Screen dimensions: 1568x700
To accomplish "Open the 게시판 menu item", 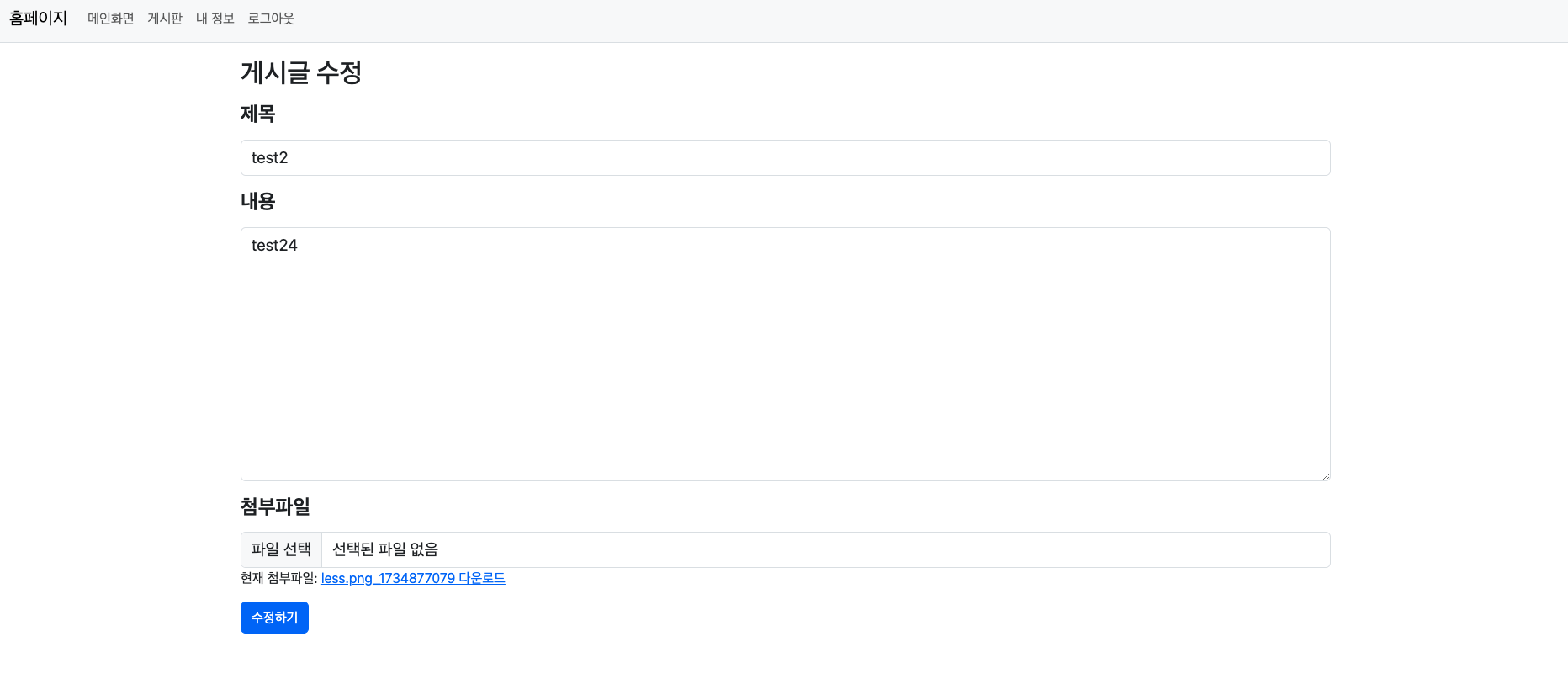I will pos(165,19).
